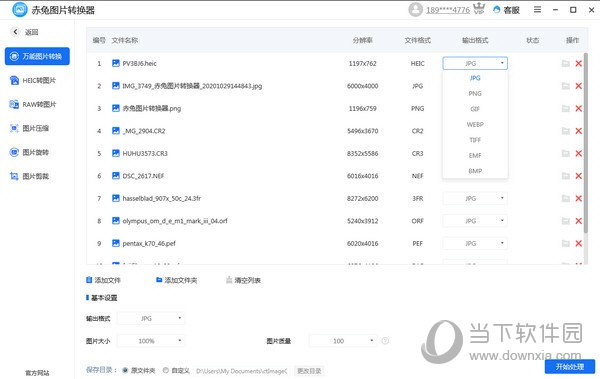Screen dimensions: 600x379
Task: Expand output format dropdown for pentax_k70_46.pef
Action: click(475, 243)
